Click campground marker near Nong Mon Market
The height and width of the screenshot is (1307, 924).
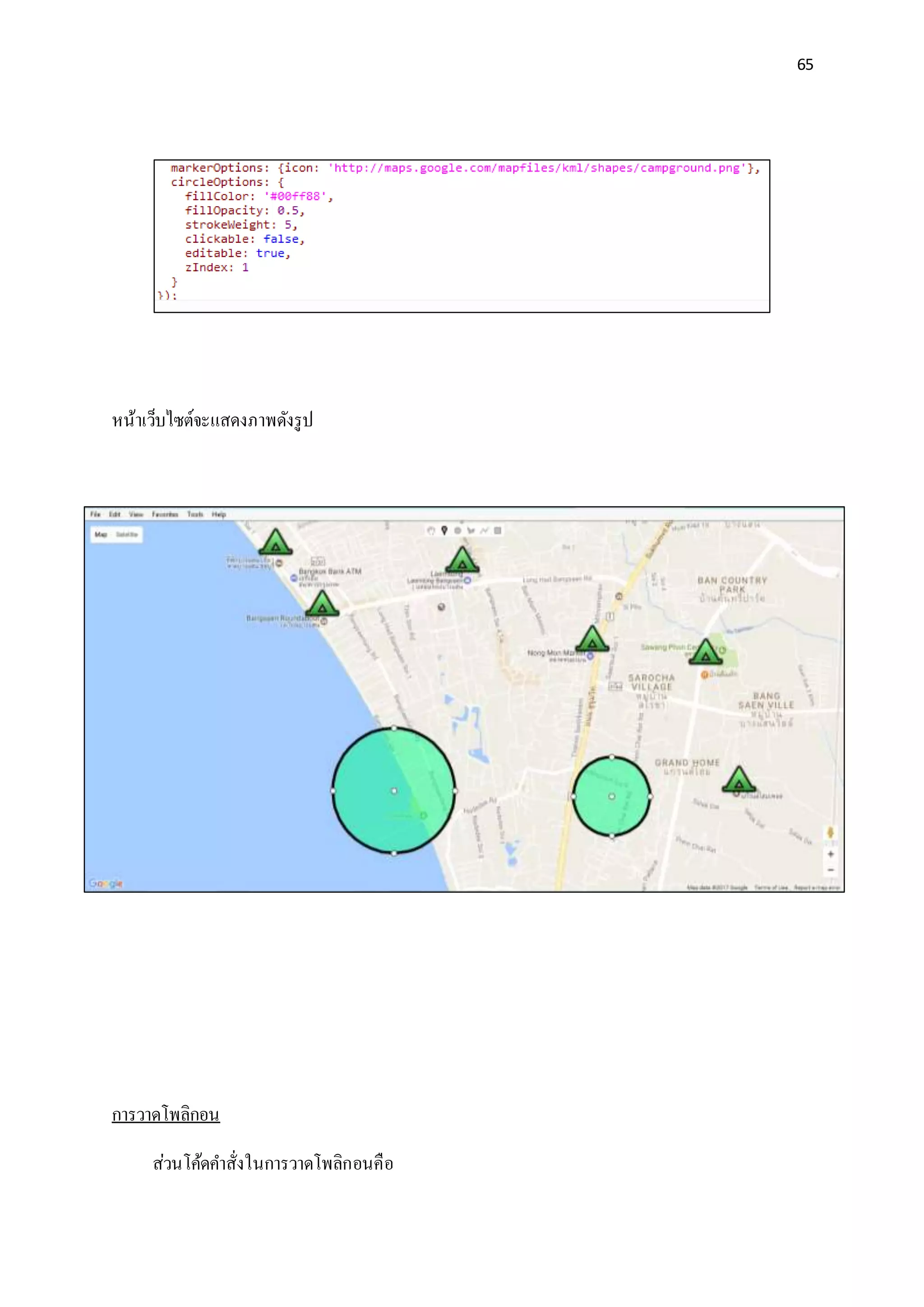pos(592,639)
